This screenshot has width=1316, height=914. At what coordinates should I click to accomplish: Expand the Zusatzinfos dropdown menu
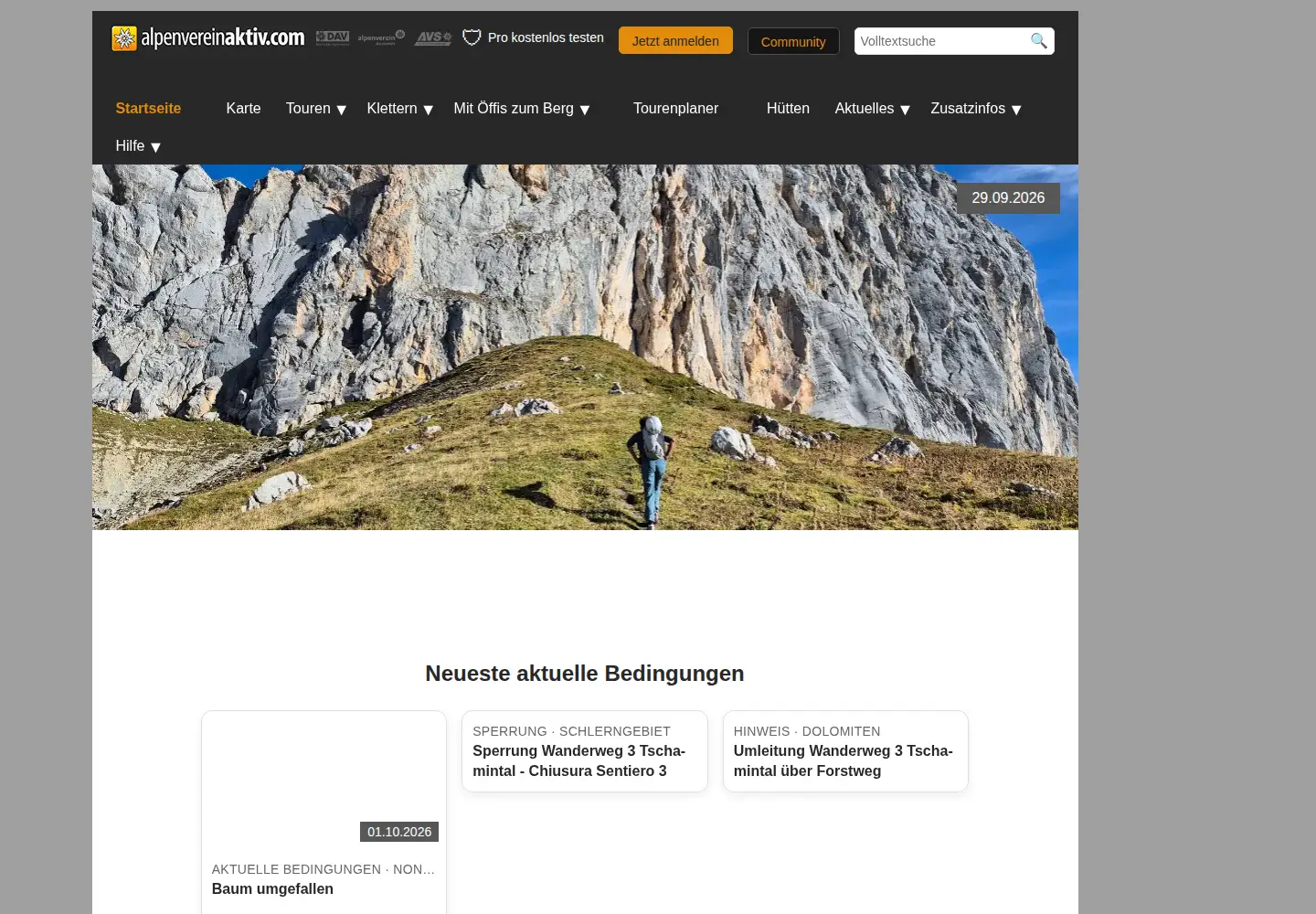coord(976,109)
